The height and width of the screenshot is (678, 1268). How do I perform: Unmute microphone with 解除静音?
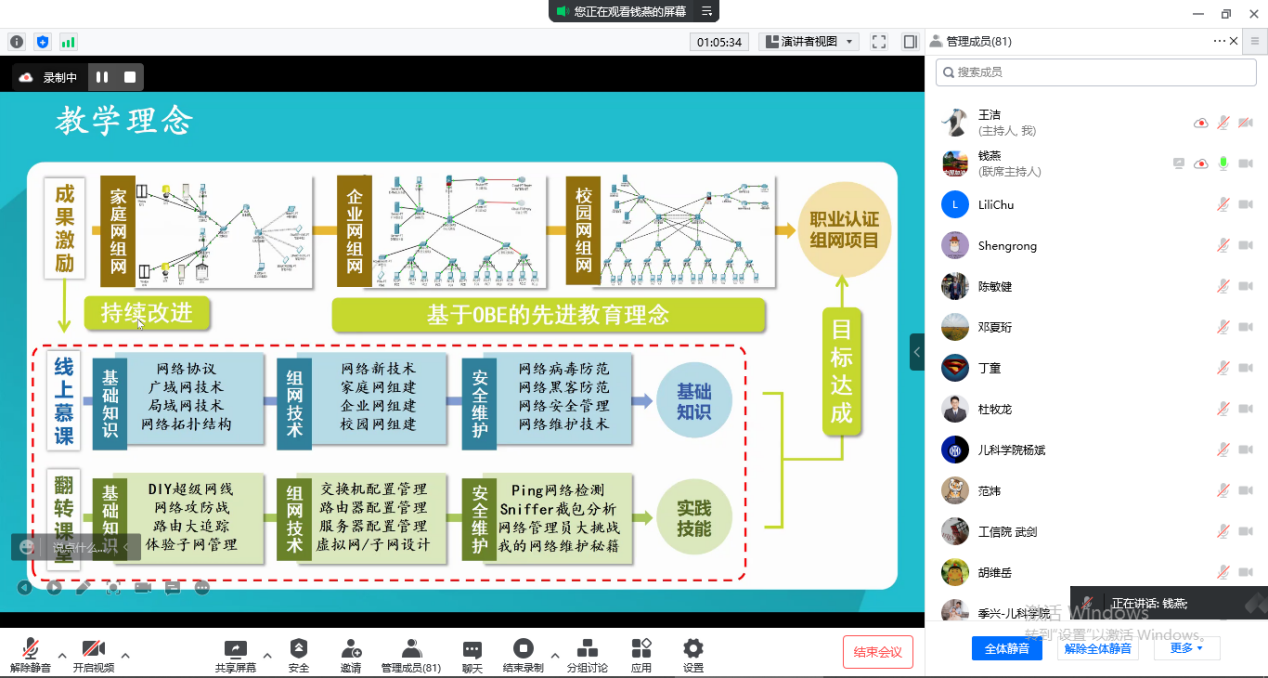pyautogui.click(x=30, y=654)
